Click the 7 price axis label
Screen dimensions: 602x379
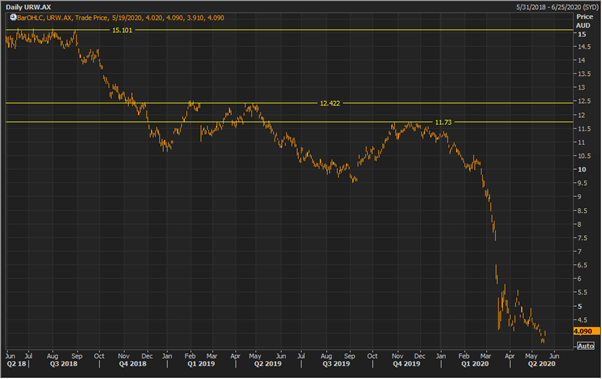580,252
